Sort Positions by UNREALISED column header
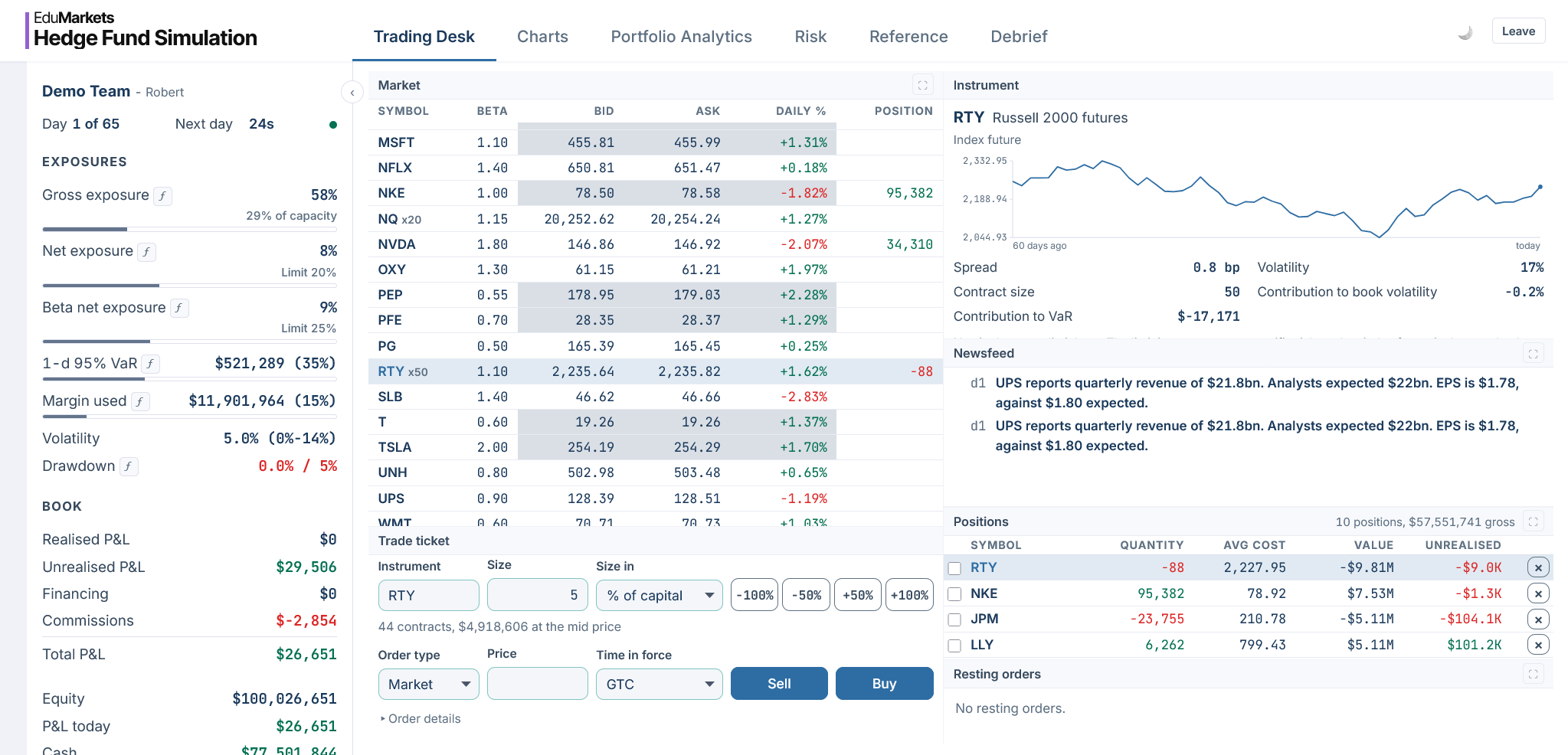This screenshot has height=755, width=1568. 1462,545
